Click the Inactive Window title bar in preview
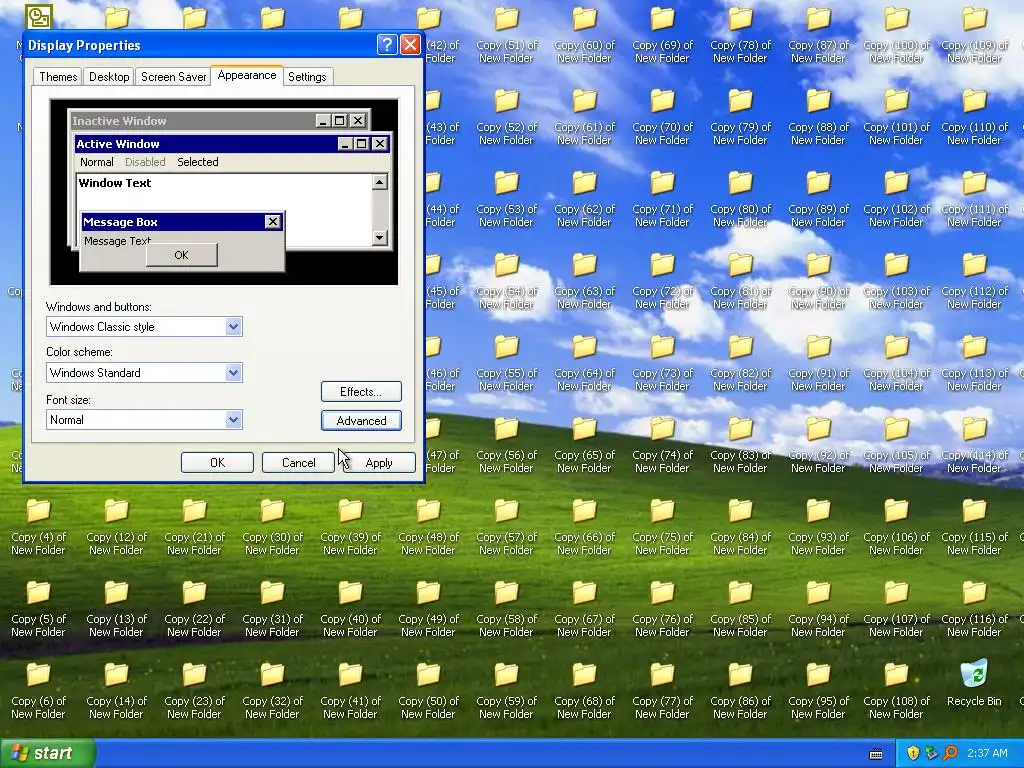Image resolution: width=1024 pixels, height=768 pixels. click(x=219, y=121)
